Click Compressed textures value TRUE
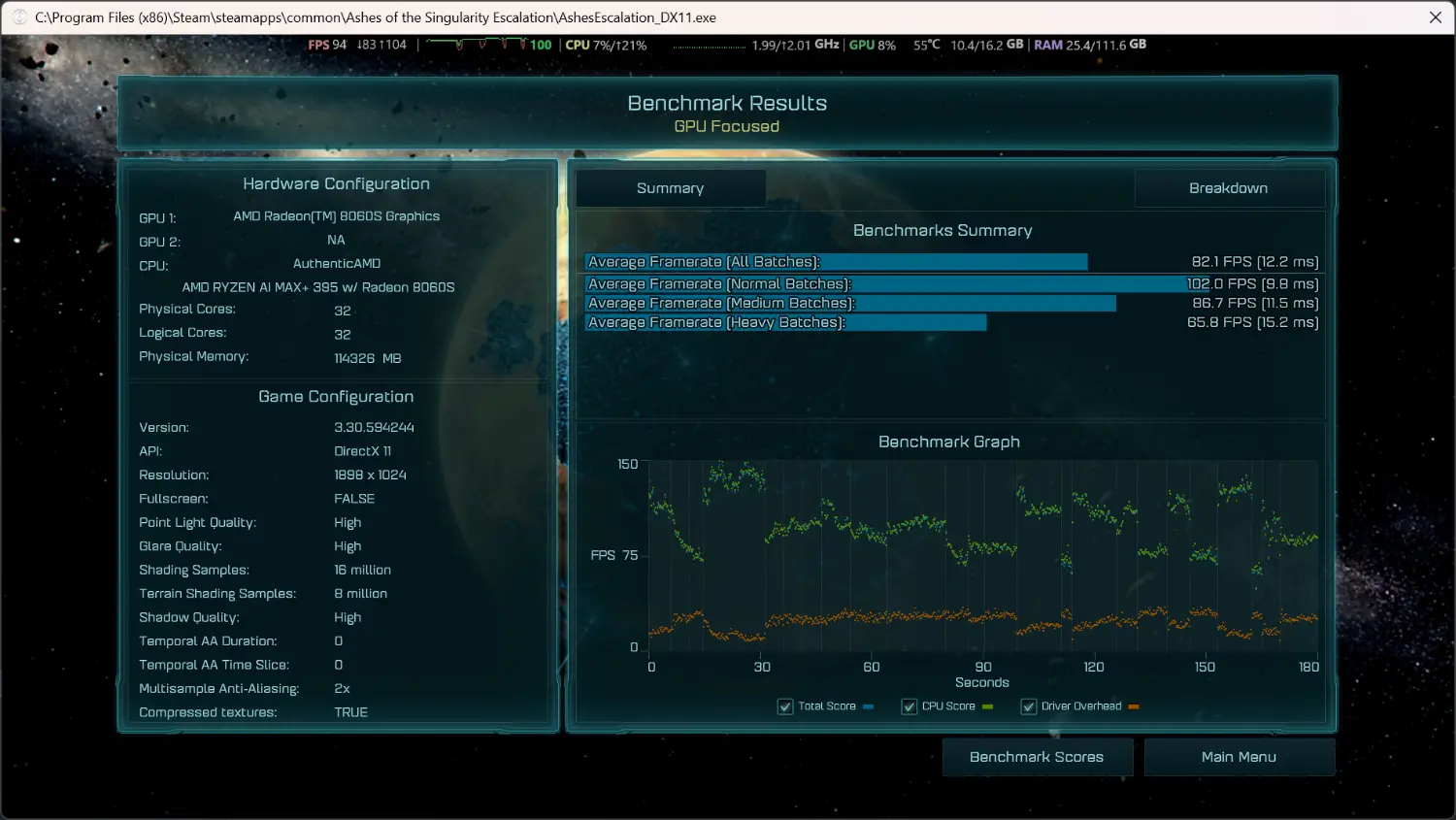Screen dimensions: 1456x820 (351, 713)
